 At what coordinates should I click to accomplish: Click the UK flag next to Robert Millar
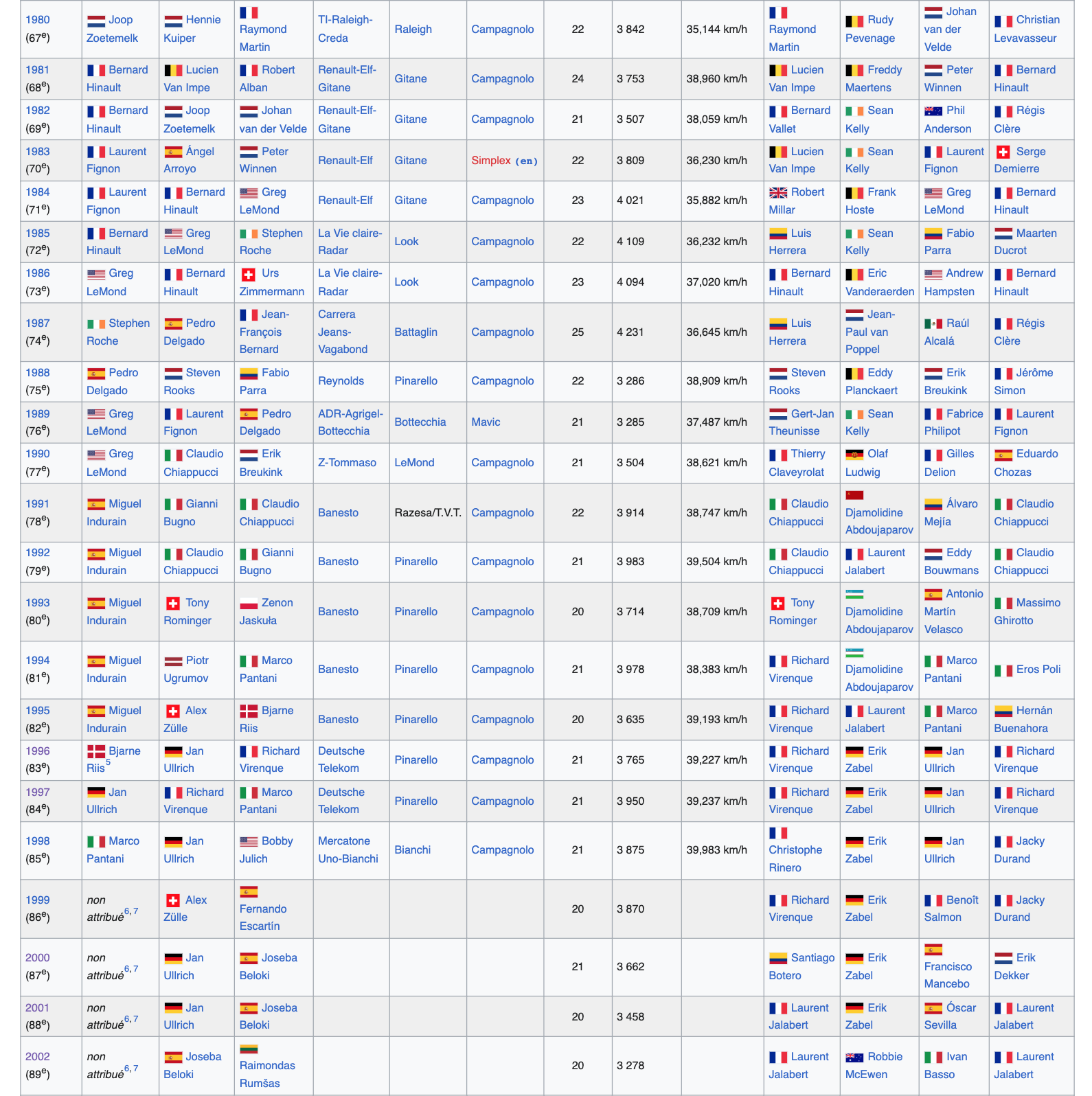tap(777, 193)
